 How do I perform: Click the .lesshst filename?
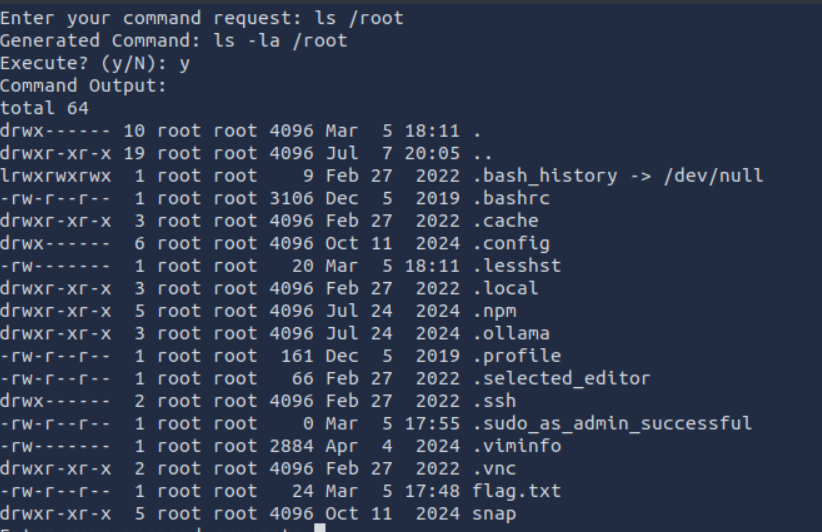(x=516, y=265)
